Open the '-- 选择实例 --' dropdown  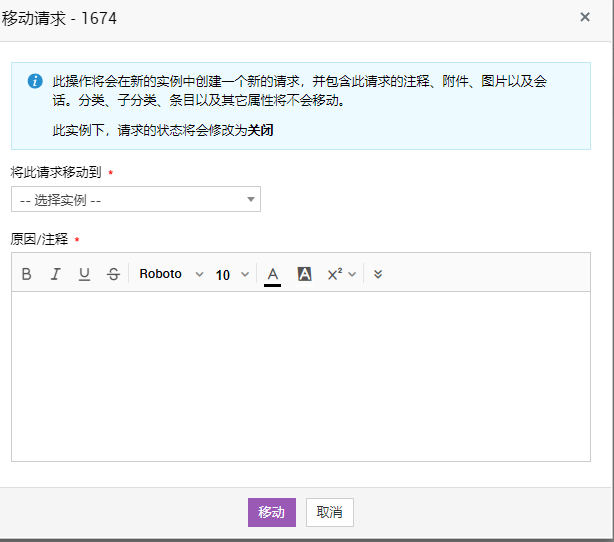[x=136, y=200]
